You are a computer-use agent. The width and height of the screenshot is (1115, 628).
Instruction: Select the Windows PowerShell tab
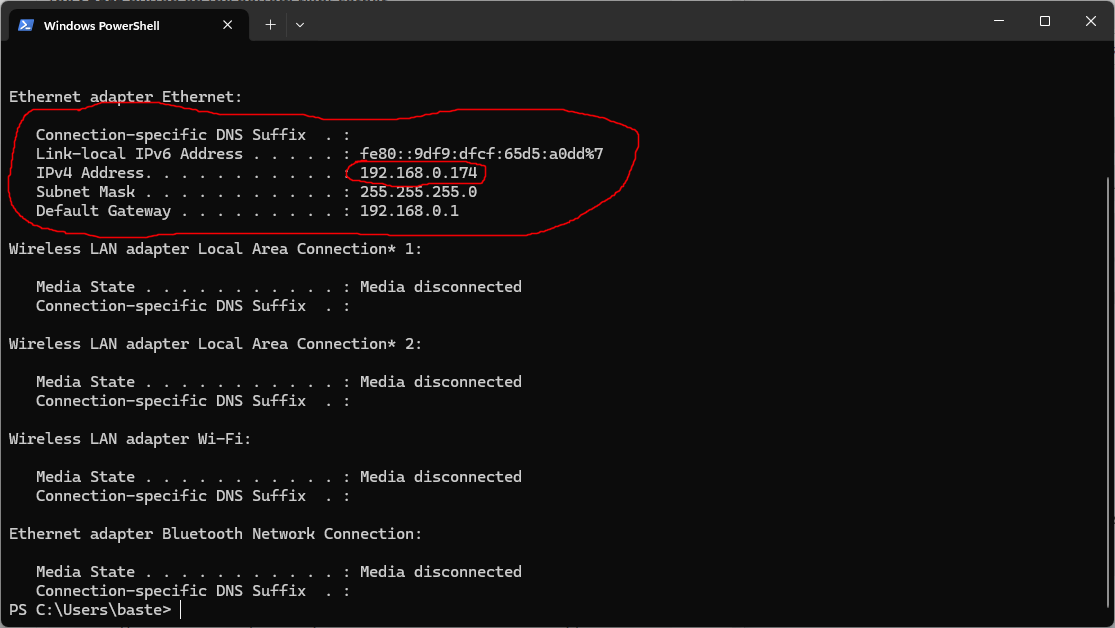[x=110, y=25]
